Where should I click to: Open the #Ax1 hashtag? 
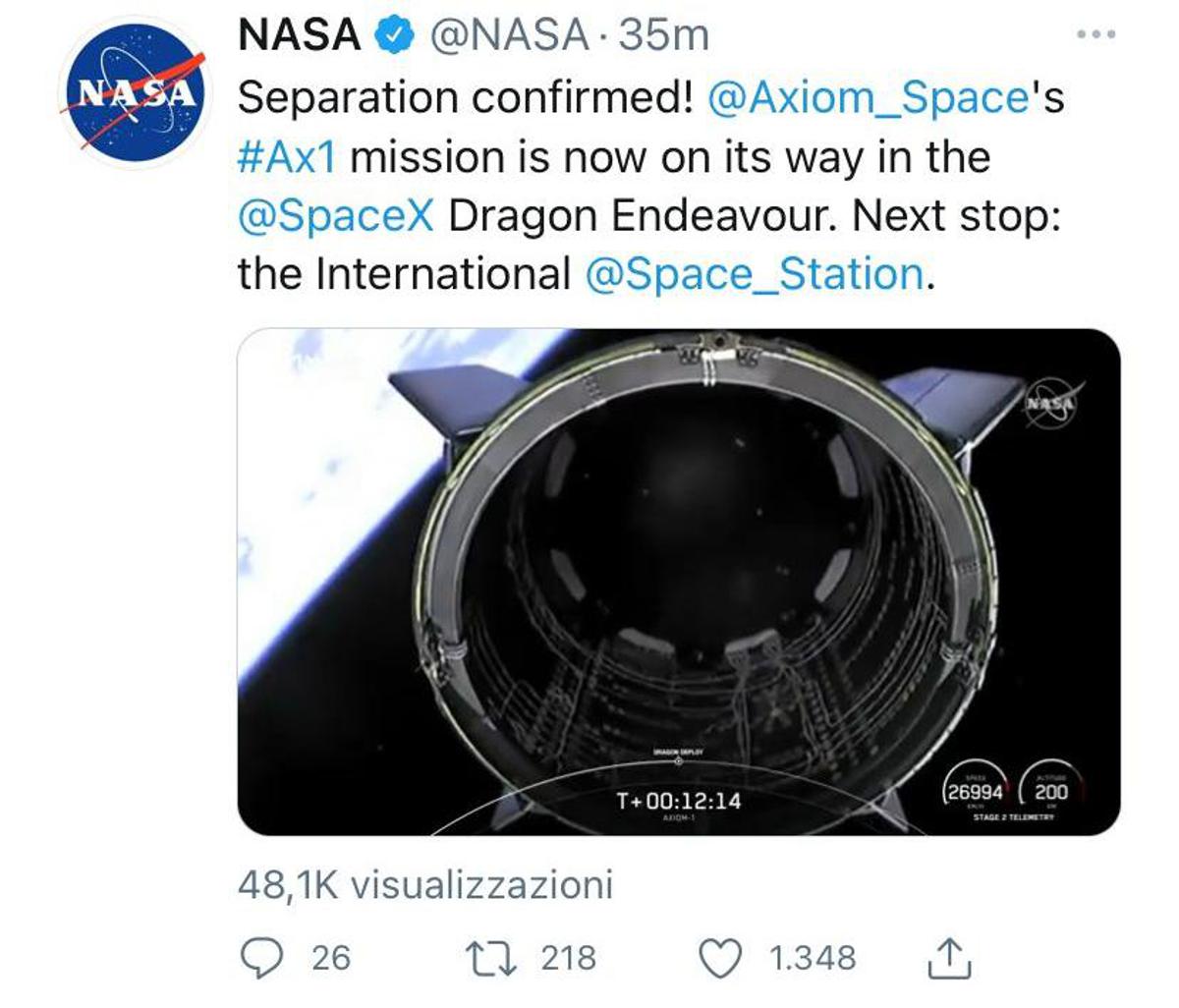[x=288, y=157]
